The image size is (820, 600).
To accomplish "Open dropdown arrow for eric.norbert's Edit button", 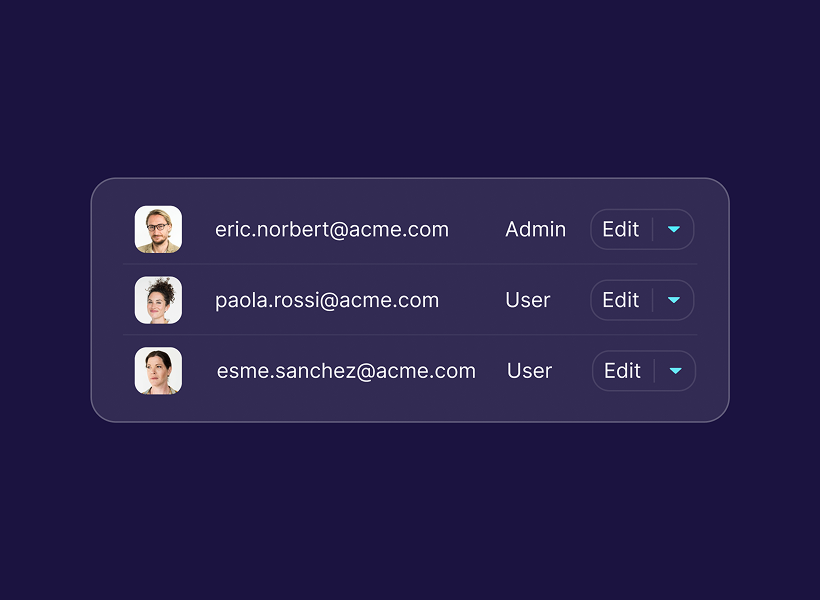I will pos(674,229).
